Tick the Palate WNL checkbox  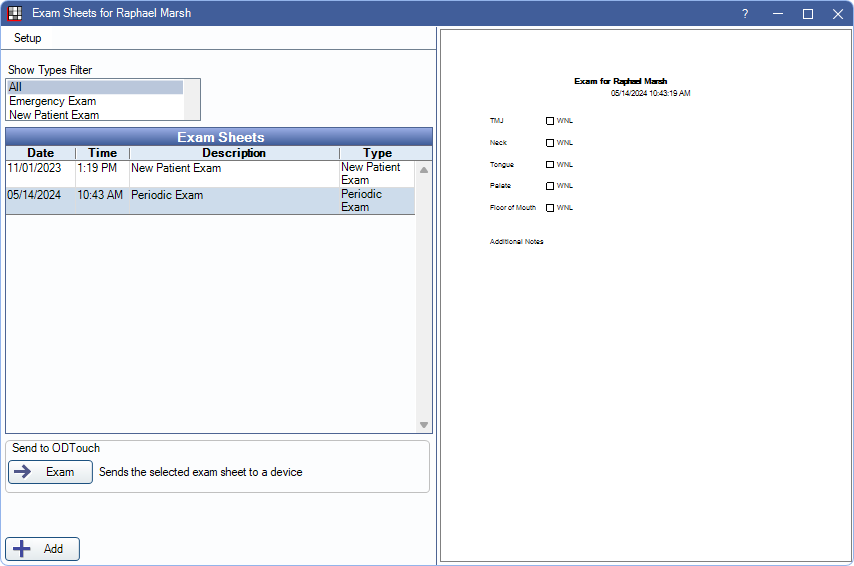(549, 186)
